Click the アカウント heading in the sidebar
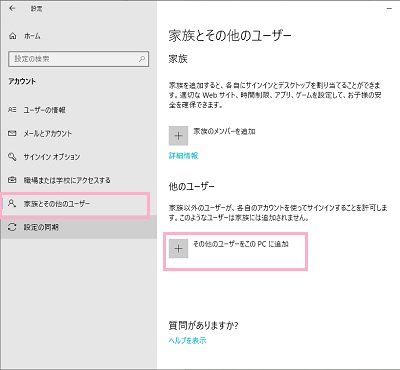Viewport: 400px width, 370px height. (22, 81)
